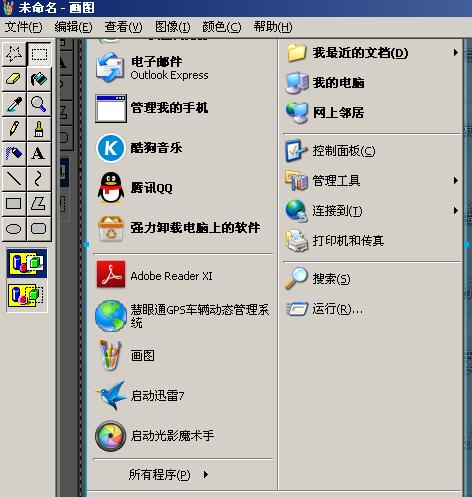Enable opaque selection mode option
Viewport: 472px width, 497px height.
(27, 263)
